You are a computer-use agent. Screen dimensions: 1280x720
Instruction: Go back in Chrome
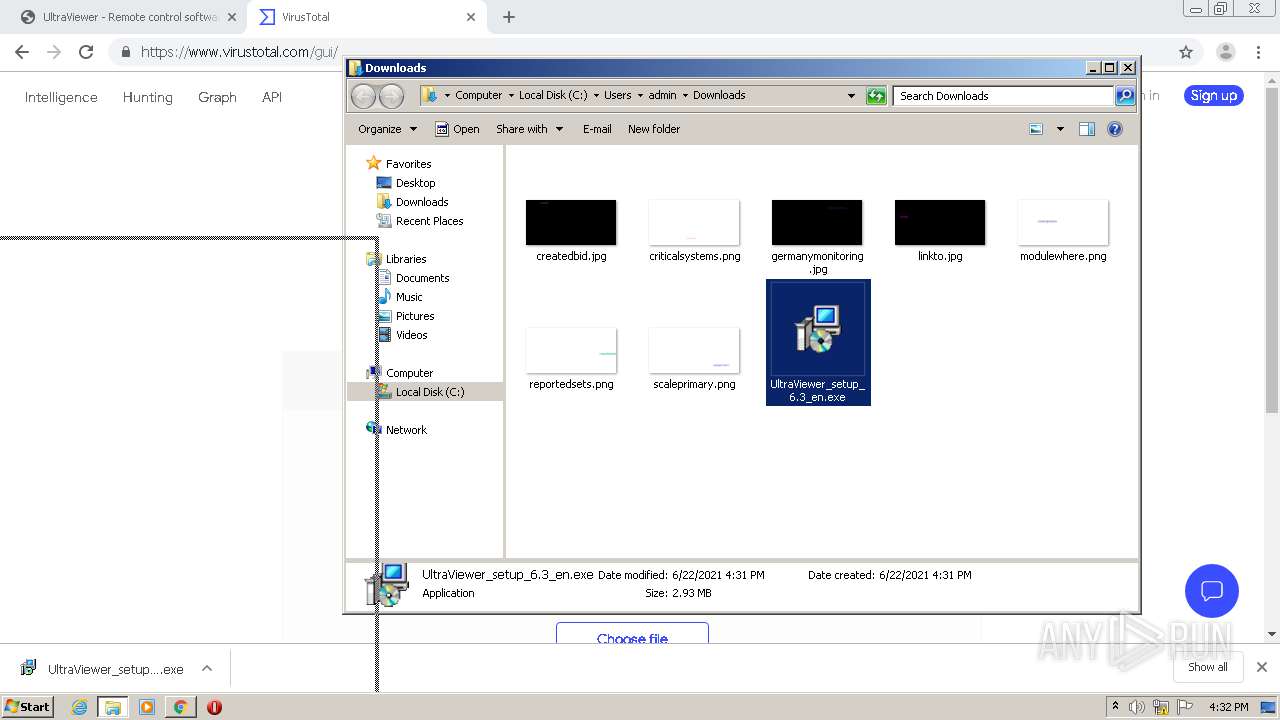coord(22,52)
